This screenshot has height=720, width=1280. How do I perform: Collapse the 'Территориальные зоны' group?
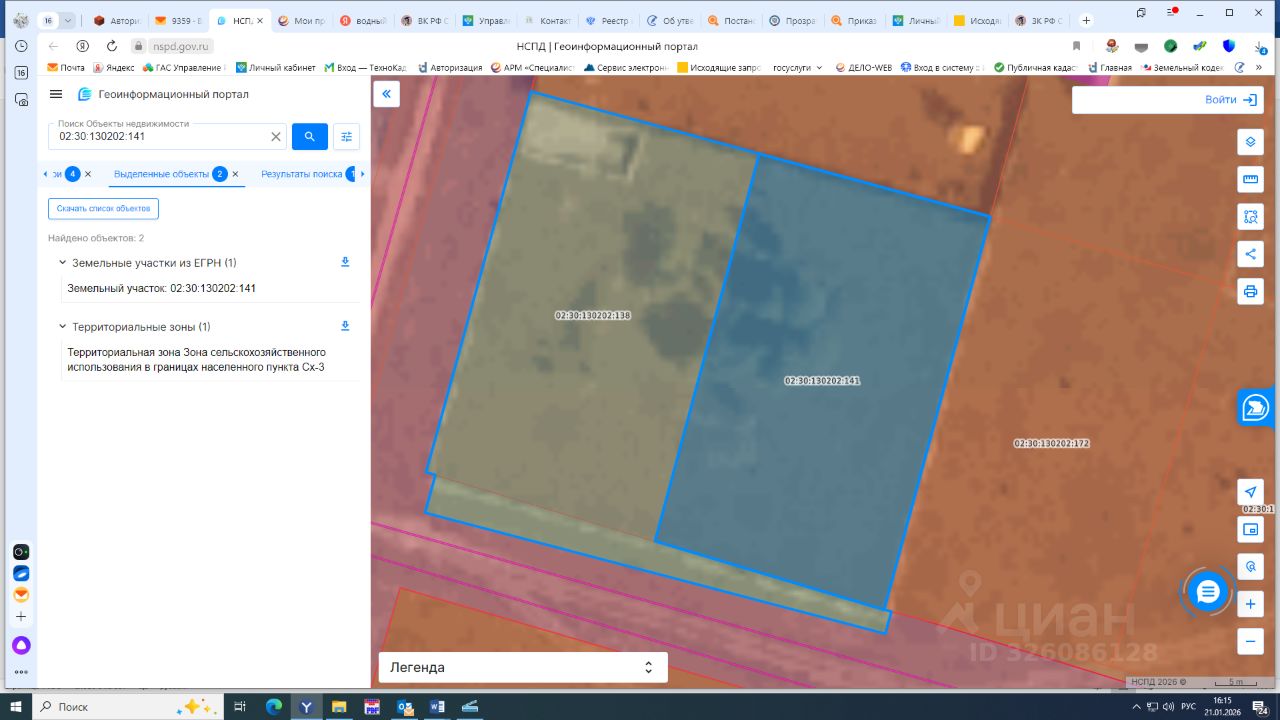62,326
